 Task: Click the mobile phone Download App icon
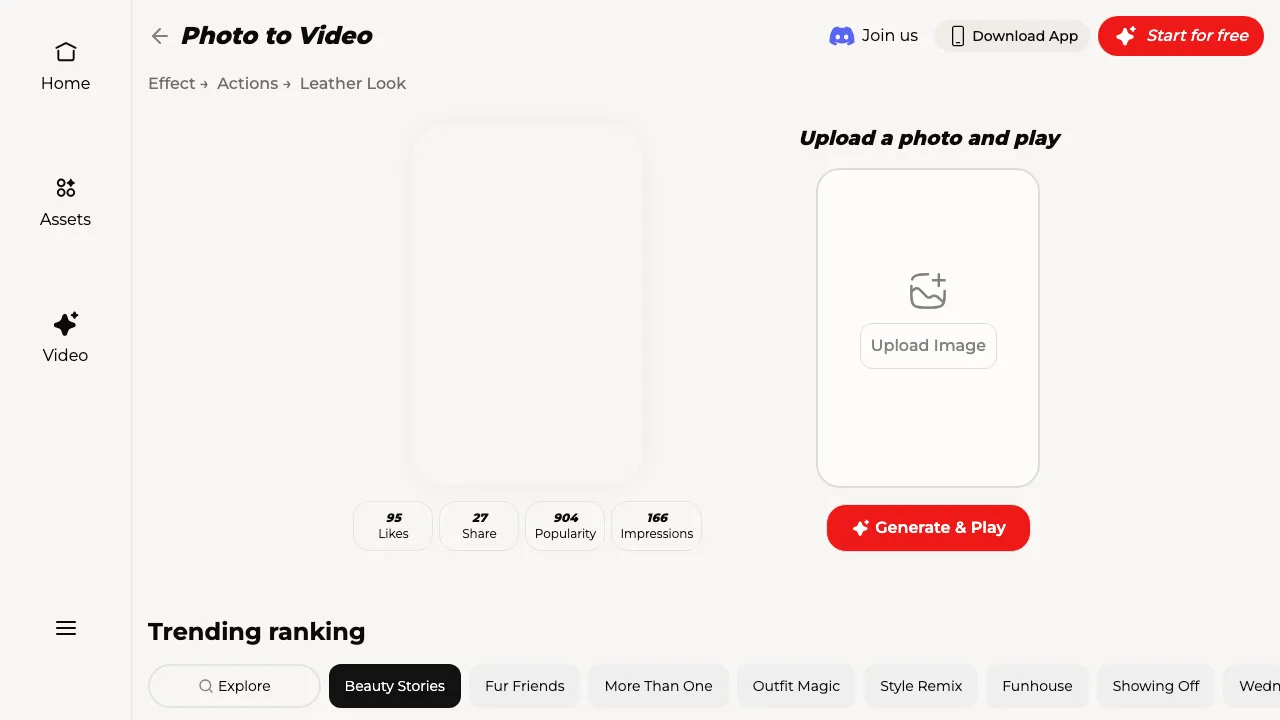[957, 36]
